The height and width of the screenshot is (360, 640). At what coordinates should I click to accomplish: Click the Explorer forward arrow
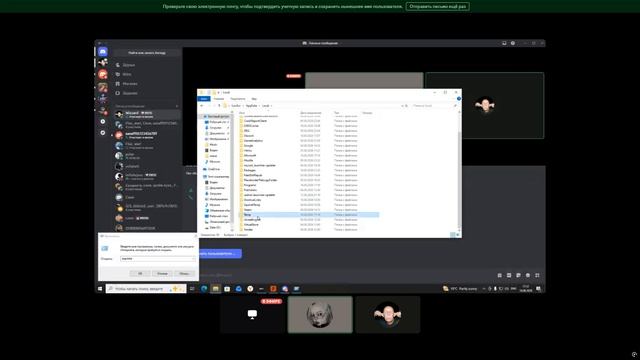[x=209, y=106]
